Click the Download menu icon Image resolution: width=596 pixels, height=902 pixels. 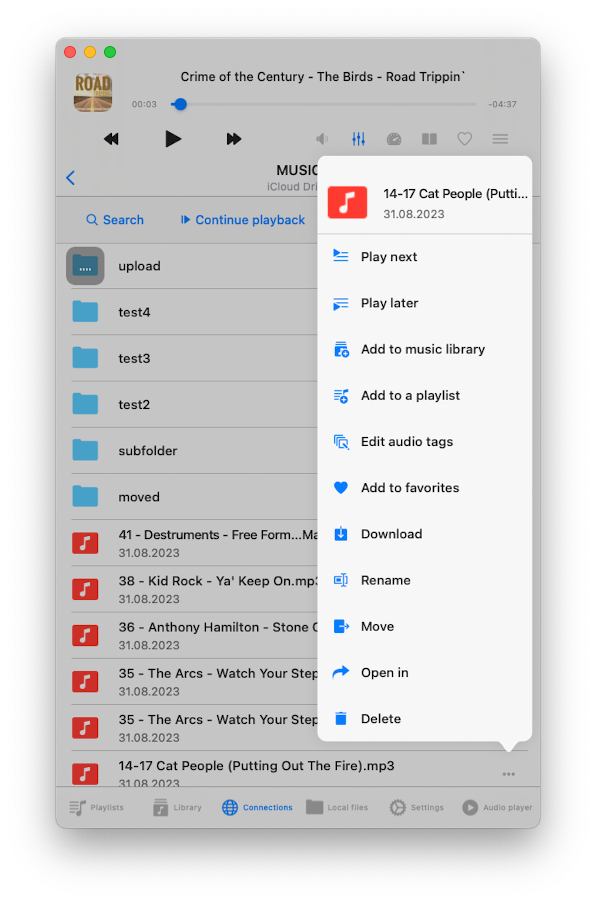pos(341,534)
